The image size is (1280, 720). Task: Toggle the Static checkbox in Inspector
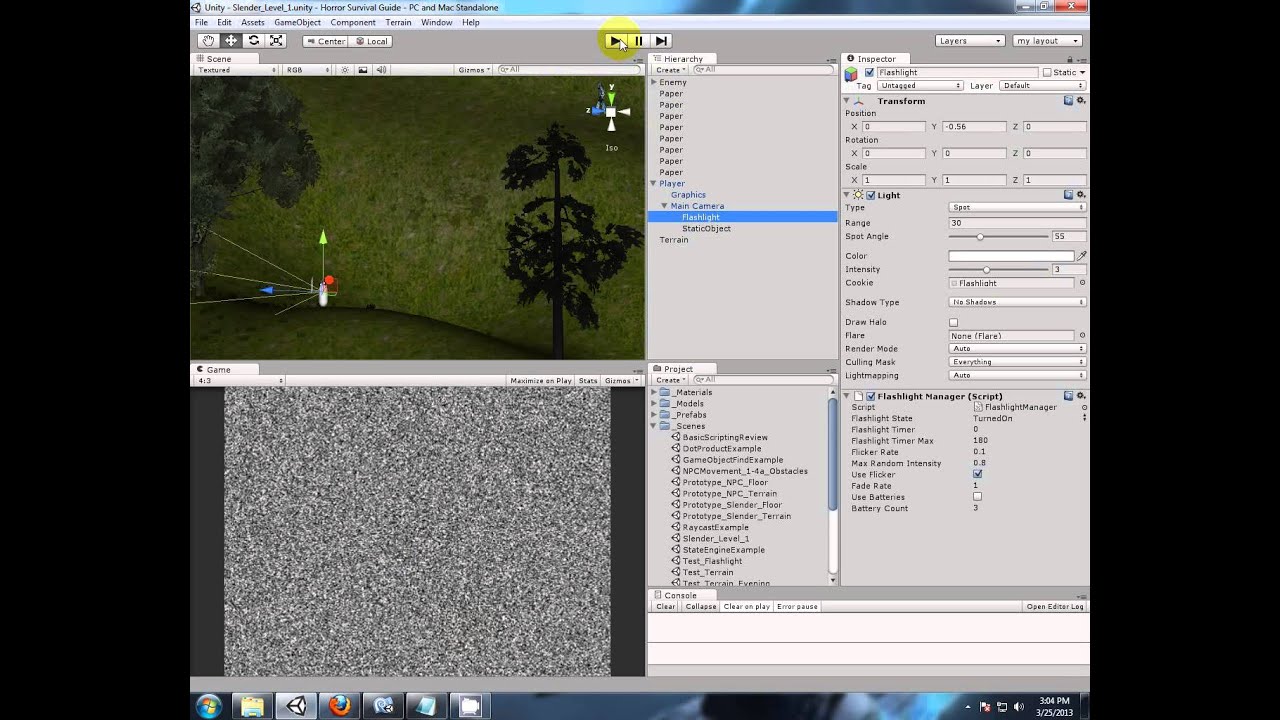(1047, 73)
